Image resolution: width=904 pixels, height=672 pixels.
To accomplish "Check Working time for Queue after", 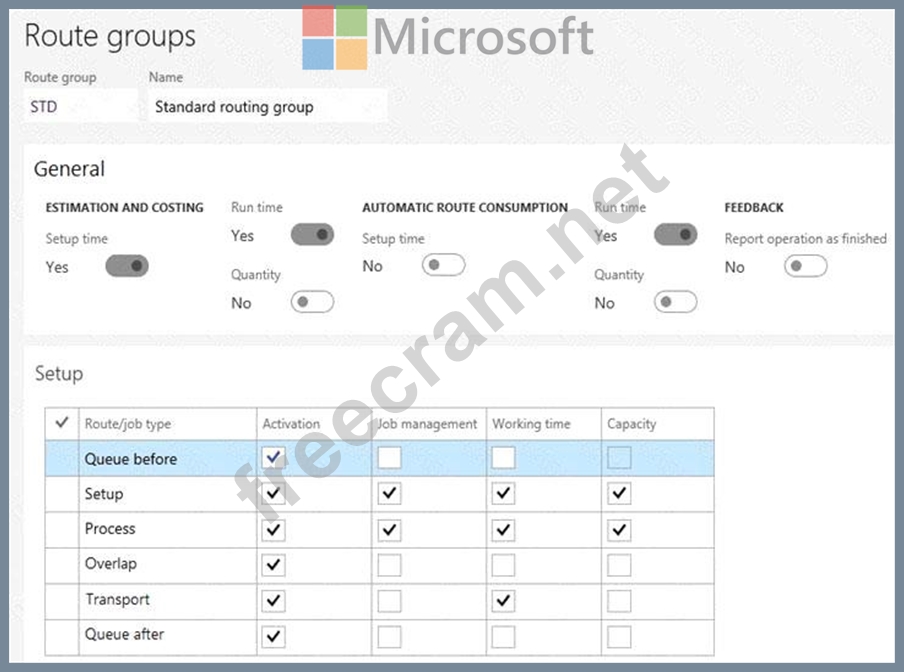I will (x=503, y=636).
